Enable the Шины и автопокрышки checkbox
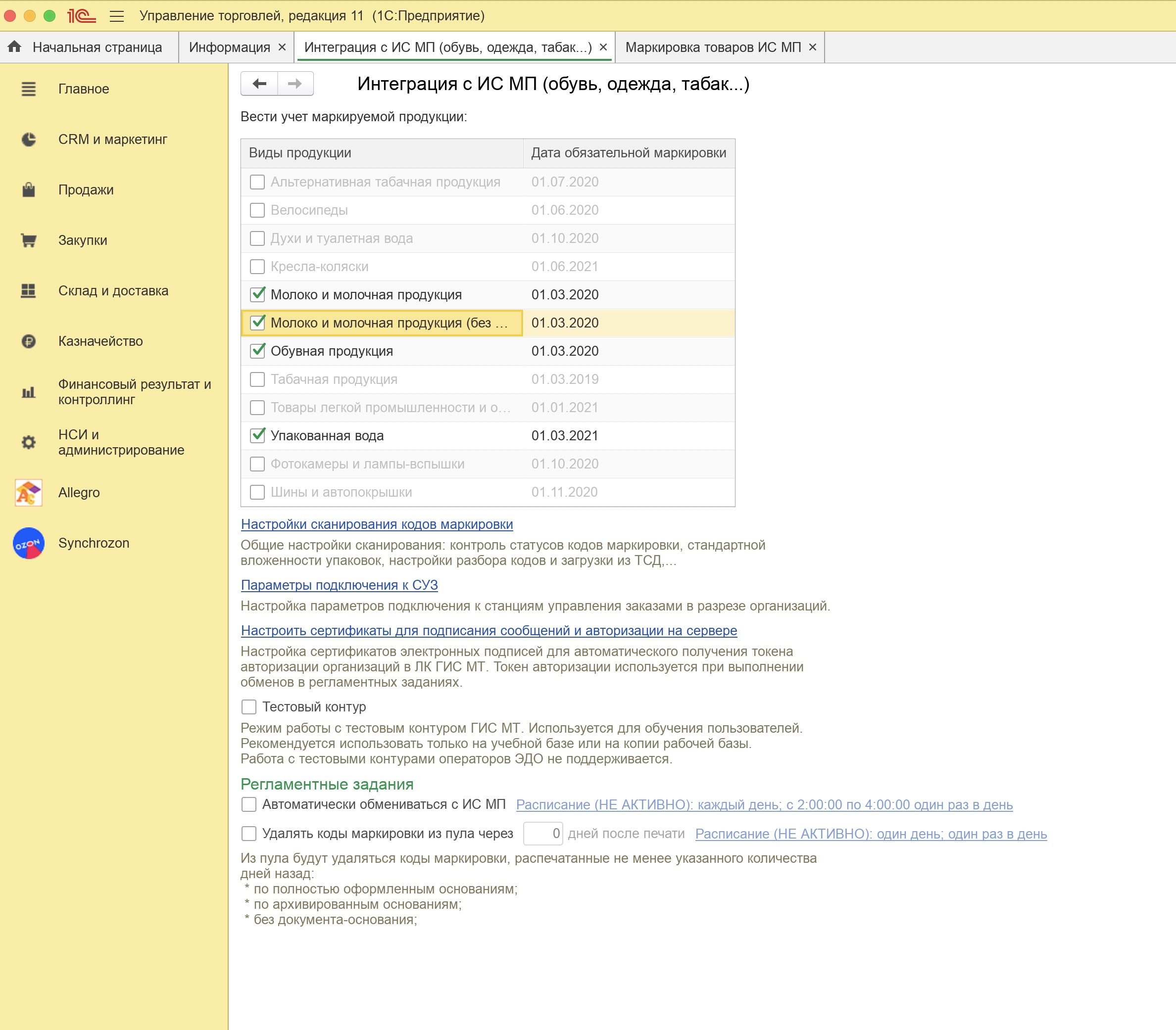 [257, 492]
